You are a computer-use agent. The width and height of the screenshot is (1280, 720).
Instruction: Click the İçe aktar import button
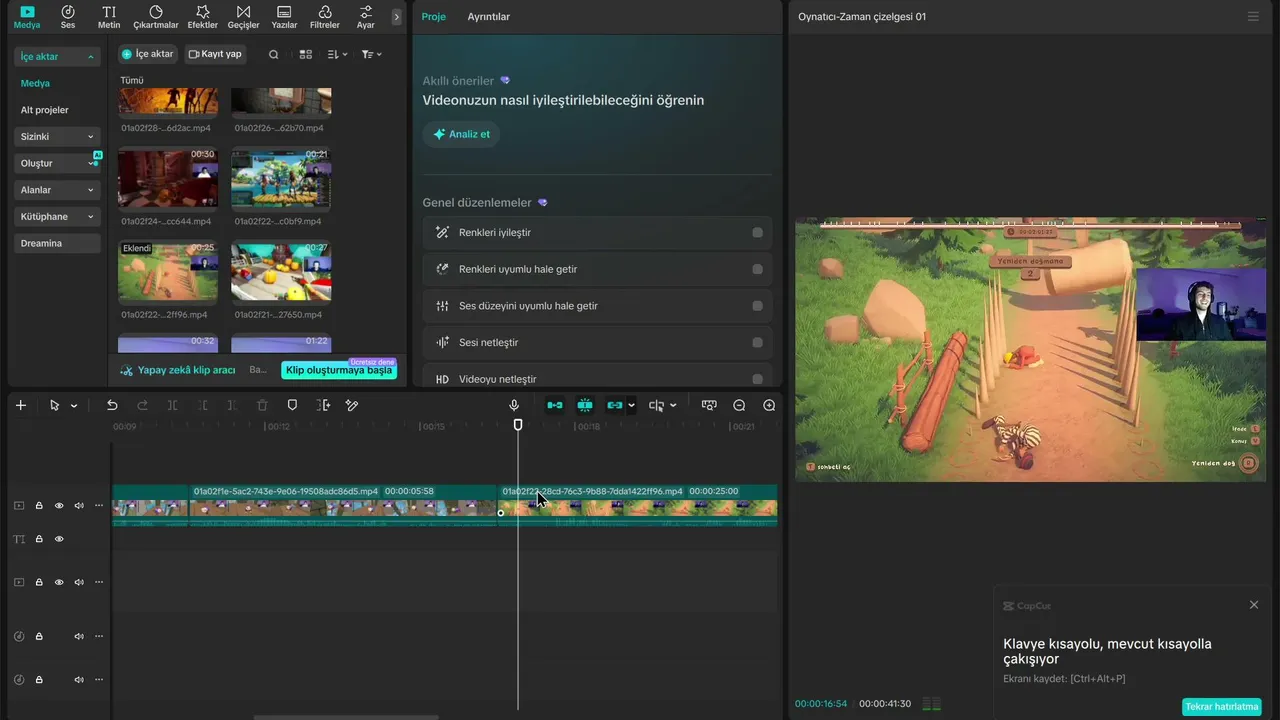tap(148, 54)
